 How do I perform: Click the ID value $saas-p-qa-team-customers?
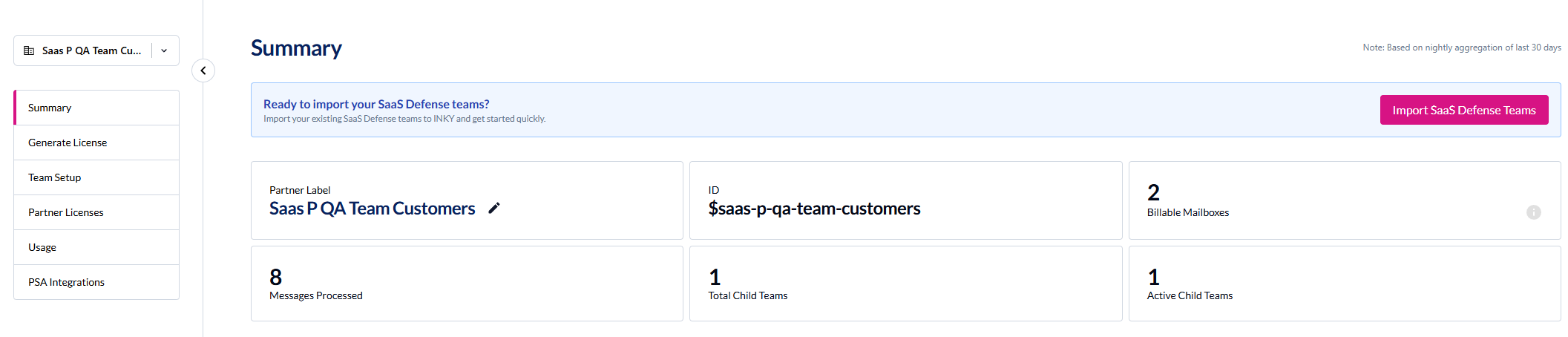[x=814, y=209]
